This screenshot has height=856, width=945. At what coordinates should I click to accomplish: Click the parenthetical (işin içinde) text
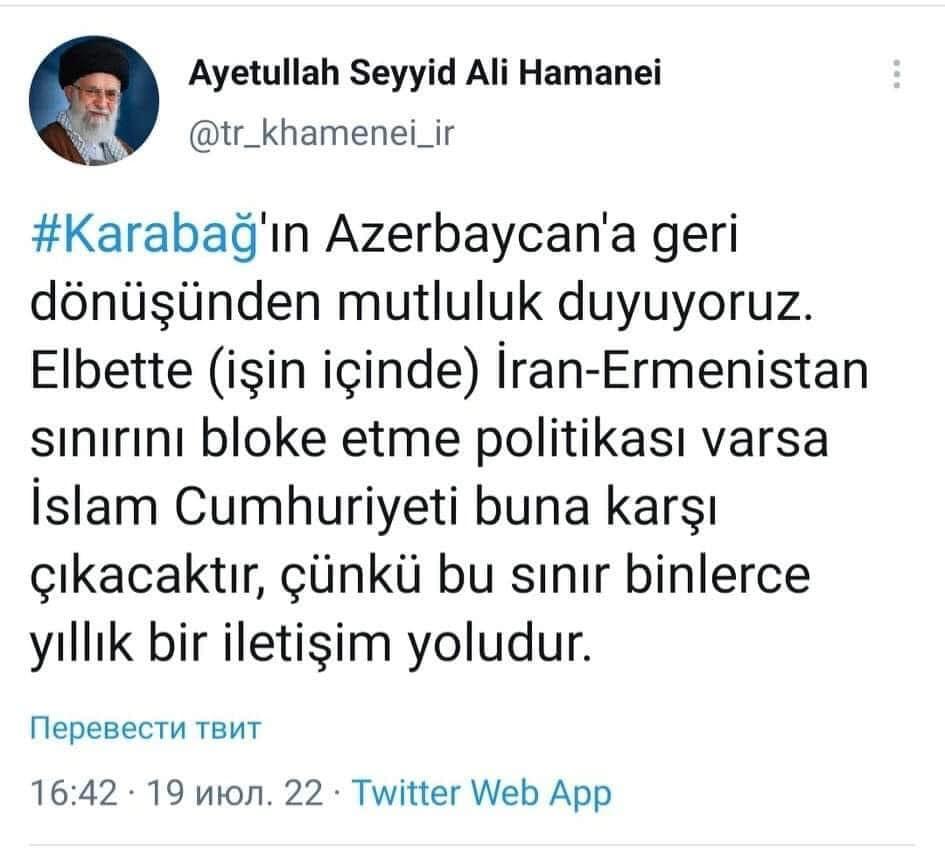344,371
